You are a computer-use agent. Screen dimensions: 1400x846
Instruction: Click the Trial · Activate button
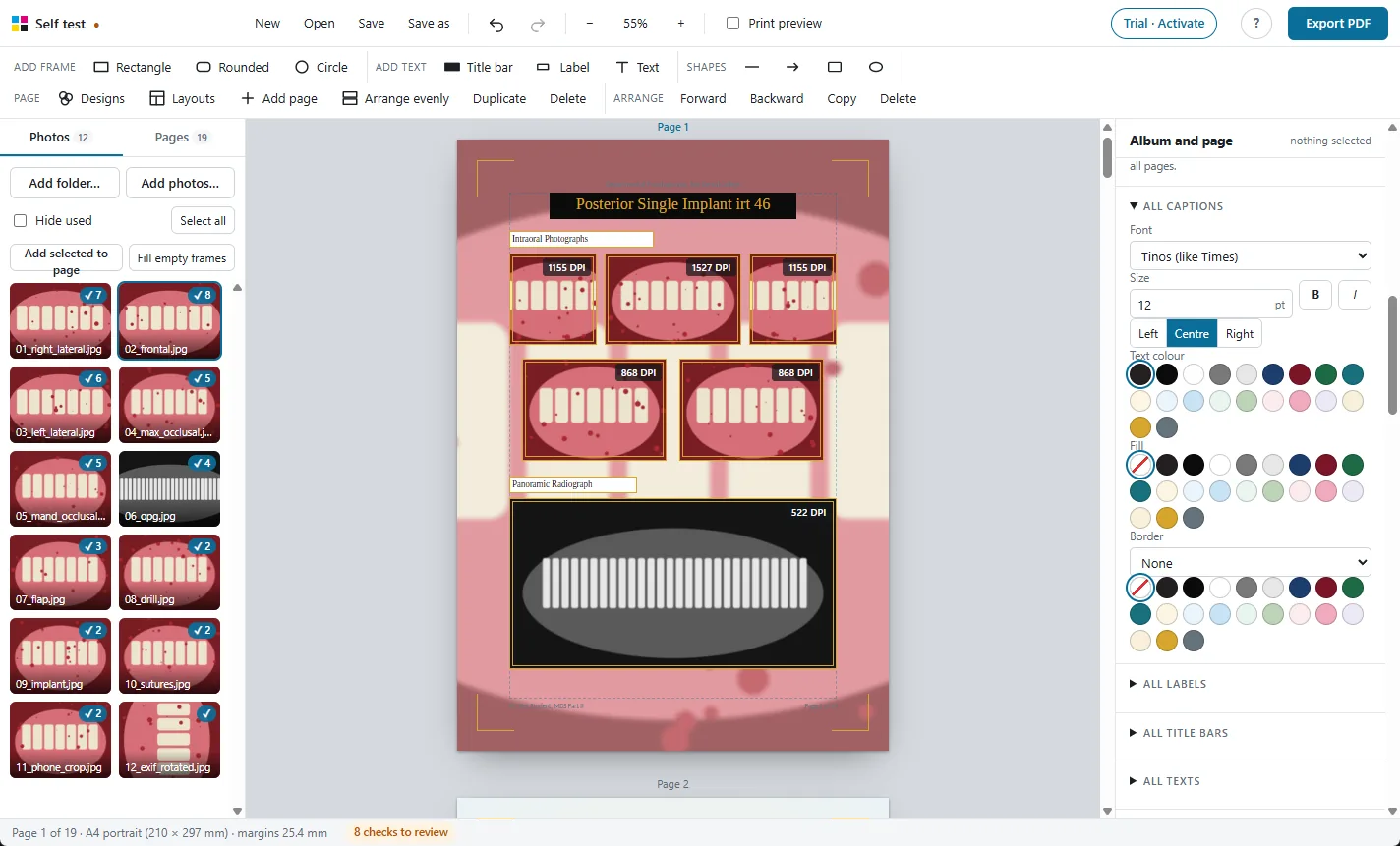coord(1164,24)
